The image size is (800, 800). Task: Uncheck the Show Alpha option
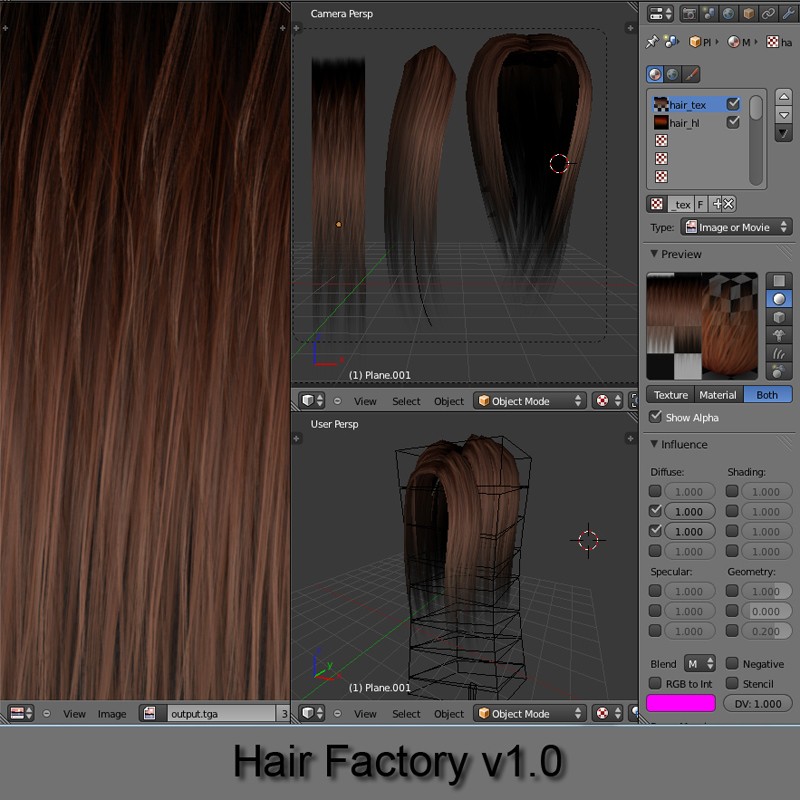click(654, 418)
